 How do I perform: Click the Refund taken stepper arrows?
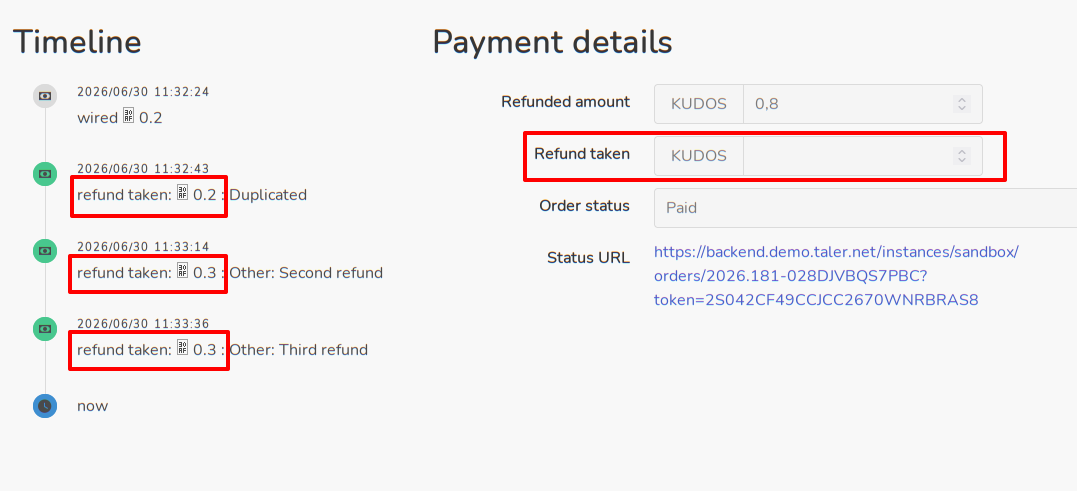coord(962,156)
